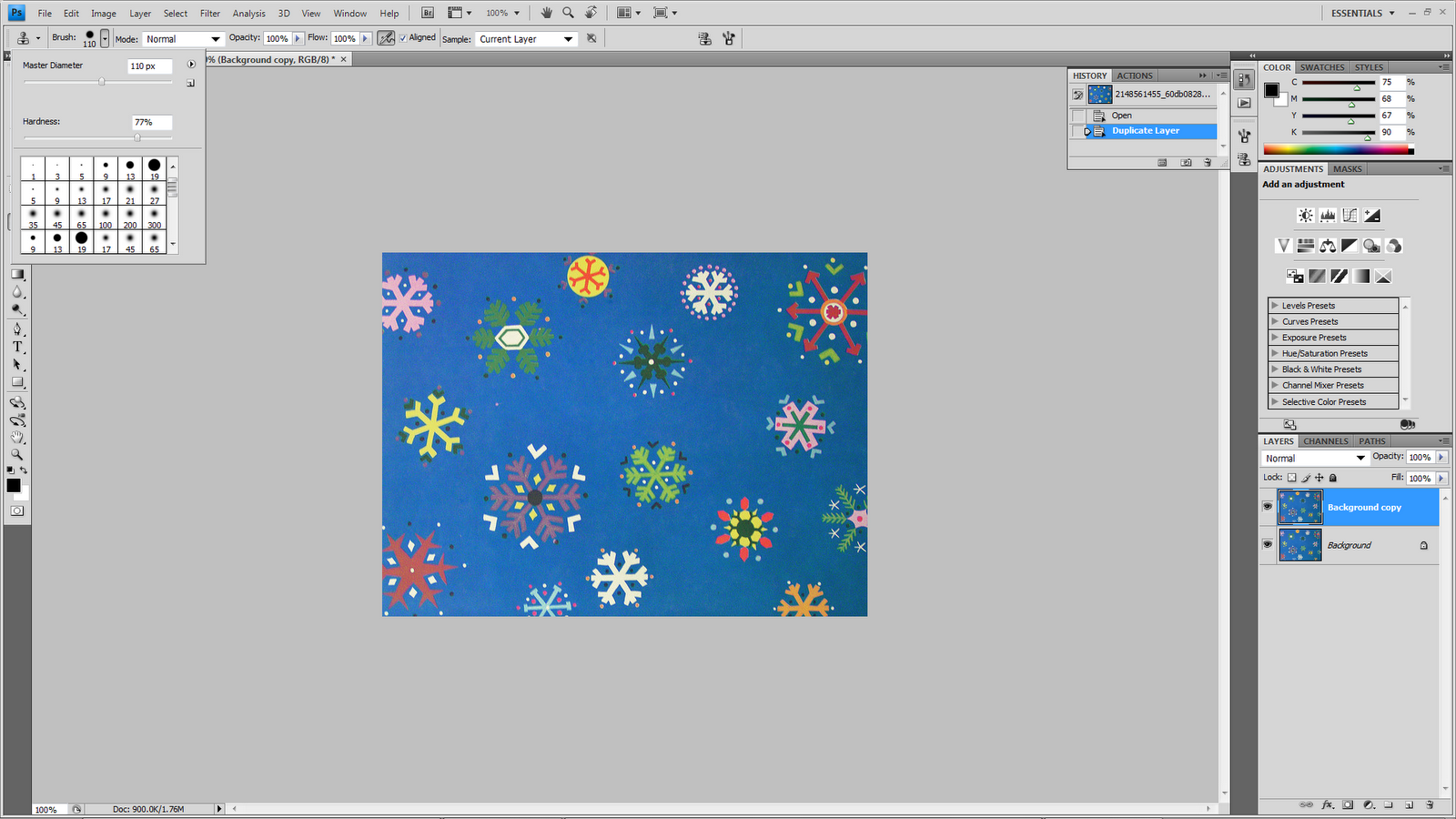
Task: Expand the Levels Presets list
Action: coord(1275,306)
